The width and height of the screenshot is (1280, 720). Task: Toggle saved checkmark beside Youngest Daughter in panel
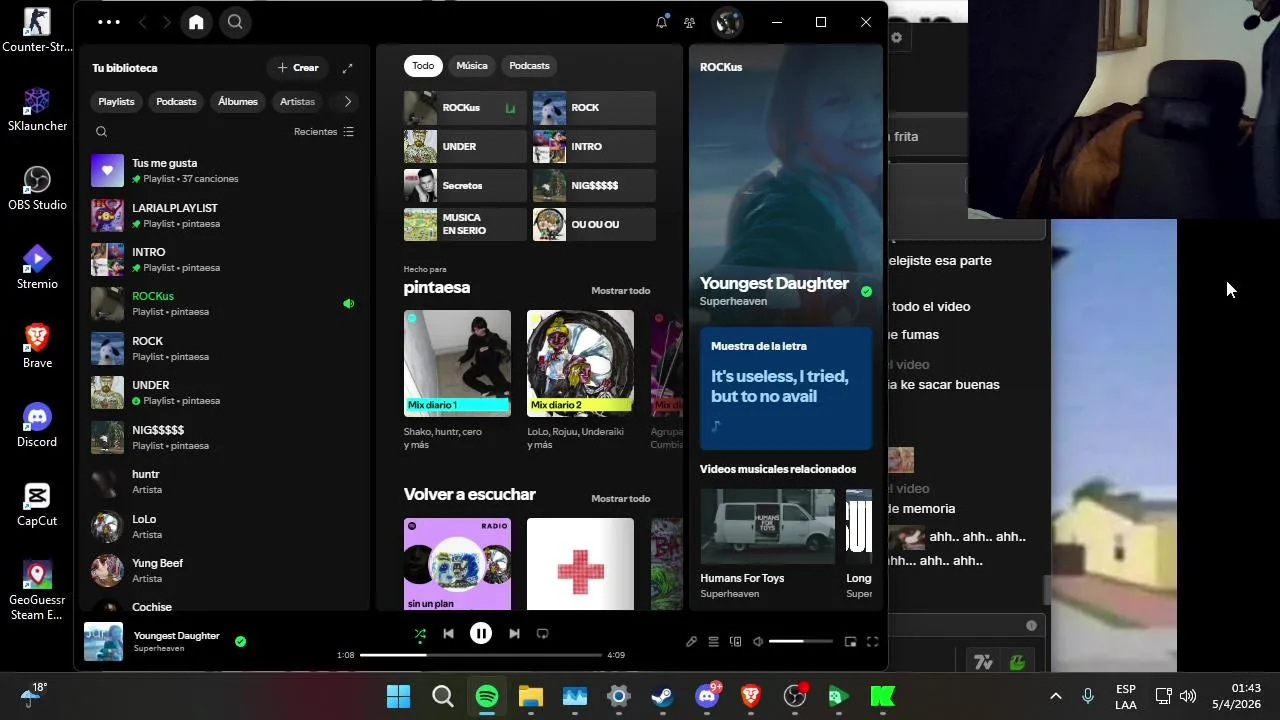(866, 292)
